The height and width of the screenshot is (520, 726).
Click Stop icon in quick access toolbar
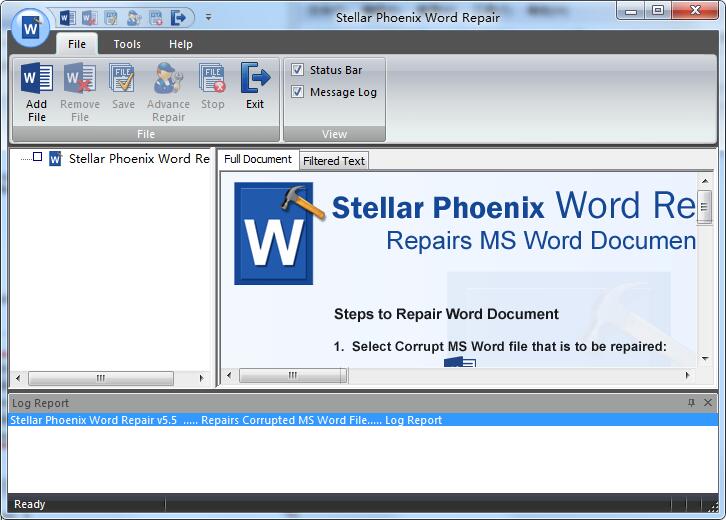tap(156, 18)
